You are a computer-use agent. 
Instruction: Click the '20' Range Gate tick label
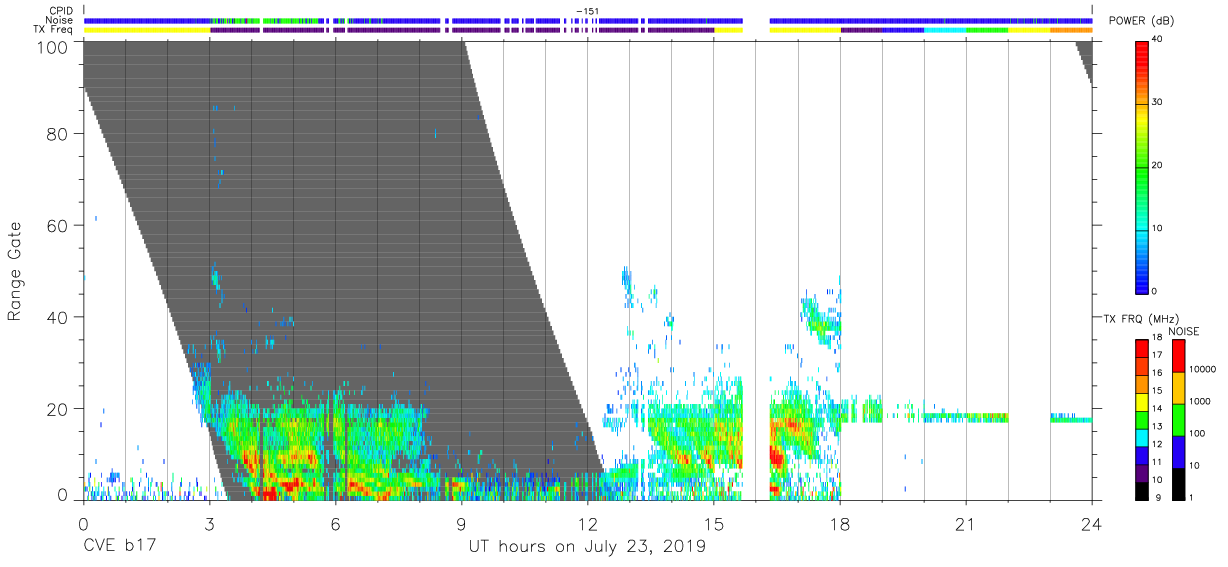click(x=58, y=409)
